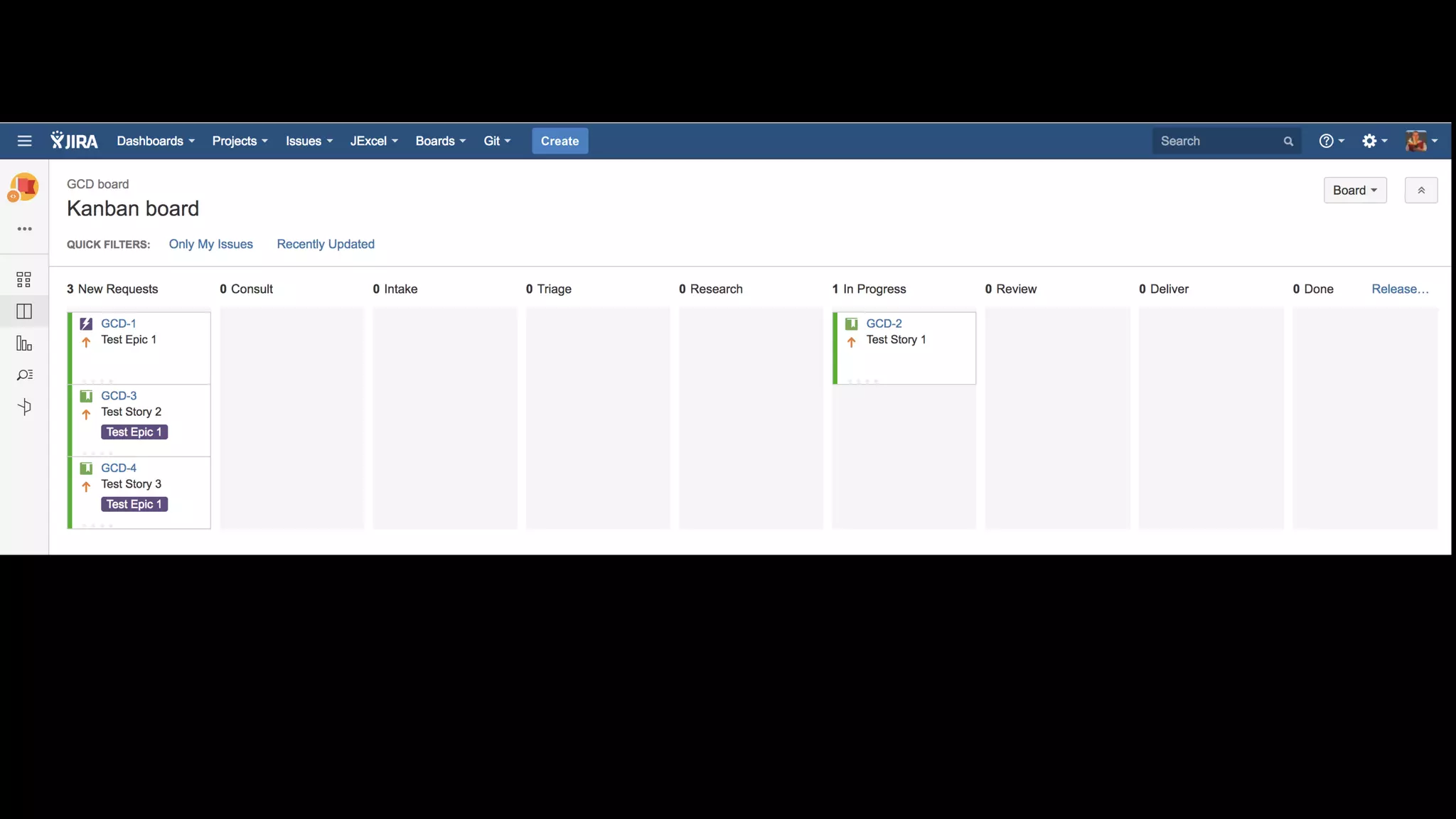Screen dimensions: 1456x819
Task: Open the GCD project avatar icon
Action: [24, 187]
